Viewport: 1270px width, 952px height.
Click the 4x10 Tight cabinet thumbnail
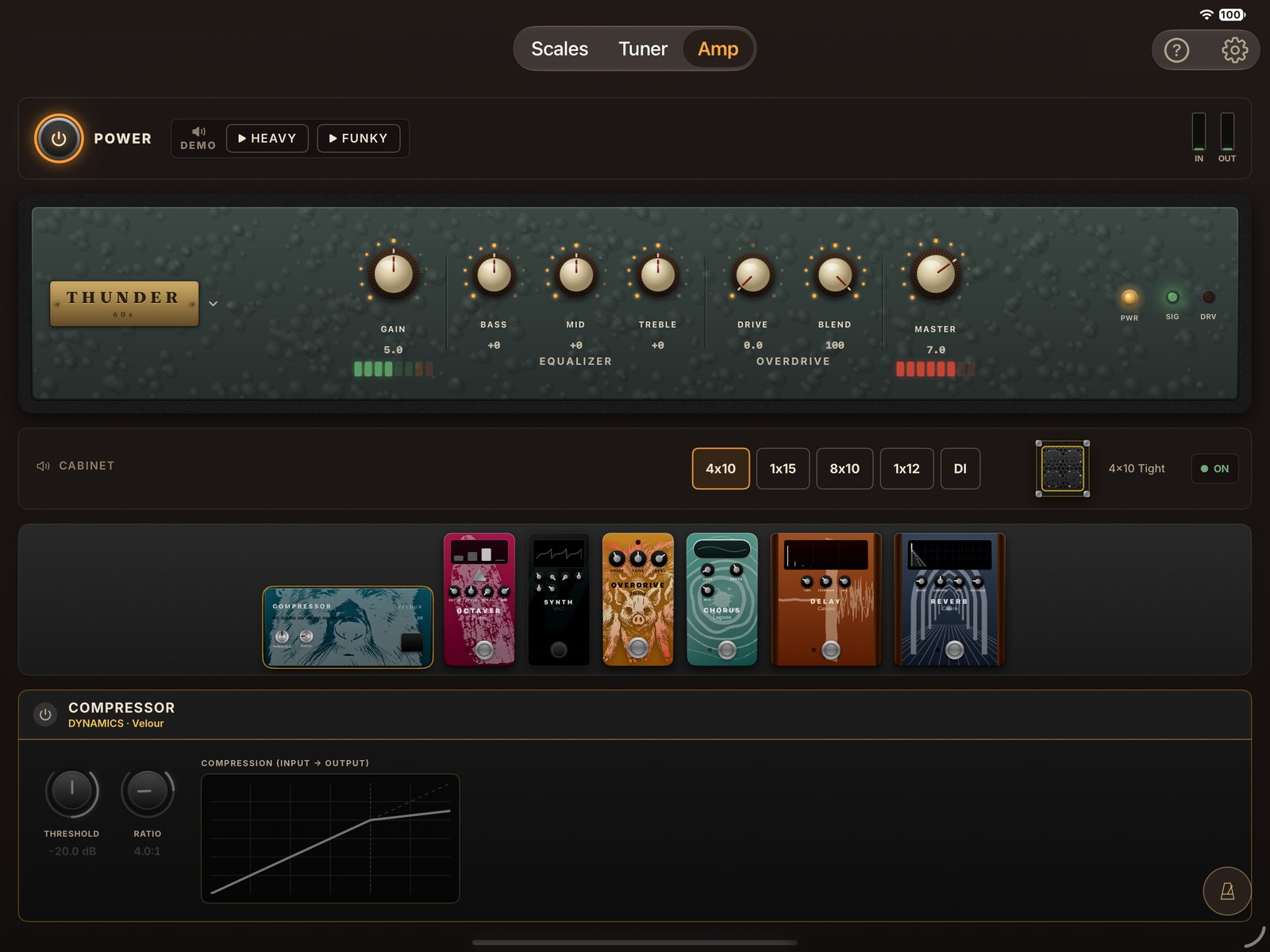pos(1062,469)
